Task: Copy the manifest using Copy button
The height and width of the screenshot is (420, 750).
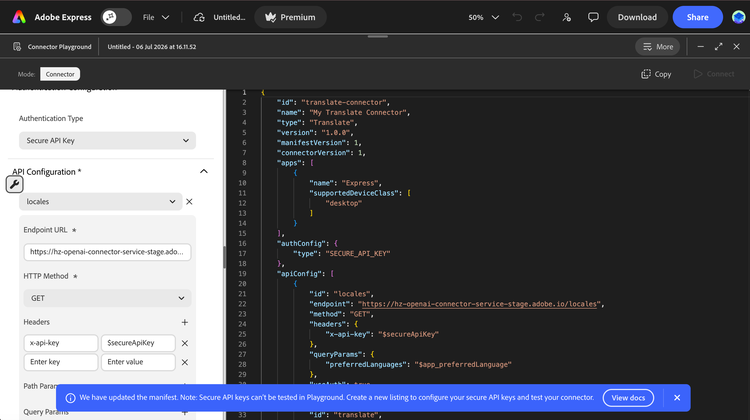Action: pyautogui.click(x=656, y=74)
